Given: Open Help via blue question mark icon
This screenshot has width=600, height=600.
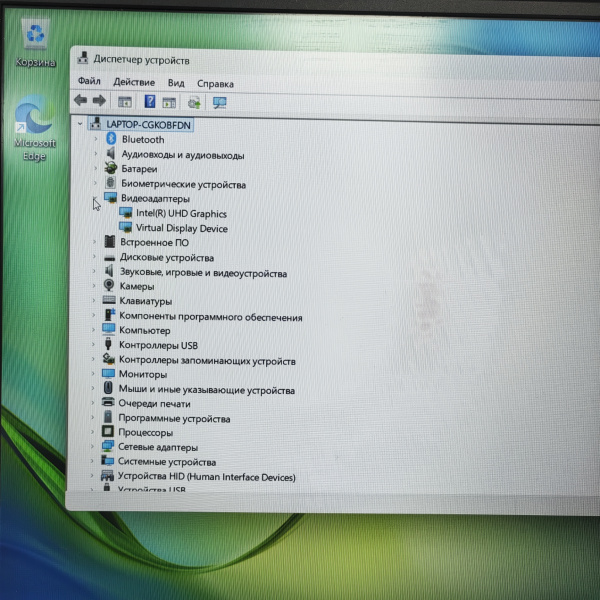Looking at the screenshot, I should pos(150,101).
